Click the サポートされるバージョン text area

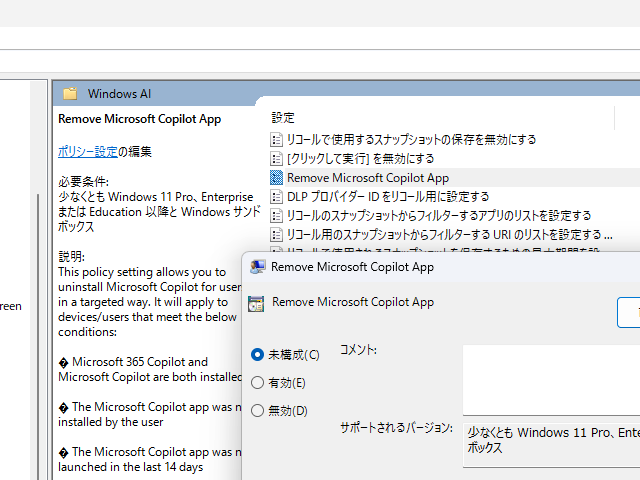[550, 440]
